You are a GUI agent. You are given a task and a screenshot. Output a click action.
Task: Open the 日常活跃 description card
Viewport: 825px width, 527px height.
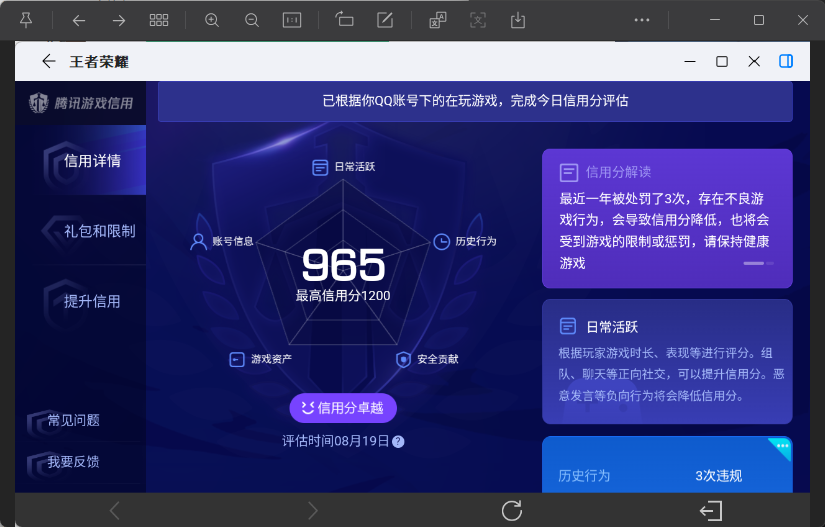pos(667,361)
